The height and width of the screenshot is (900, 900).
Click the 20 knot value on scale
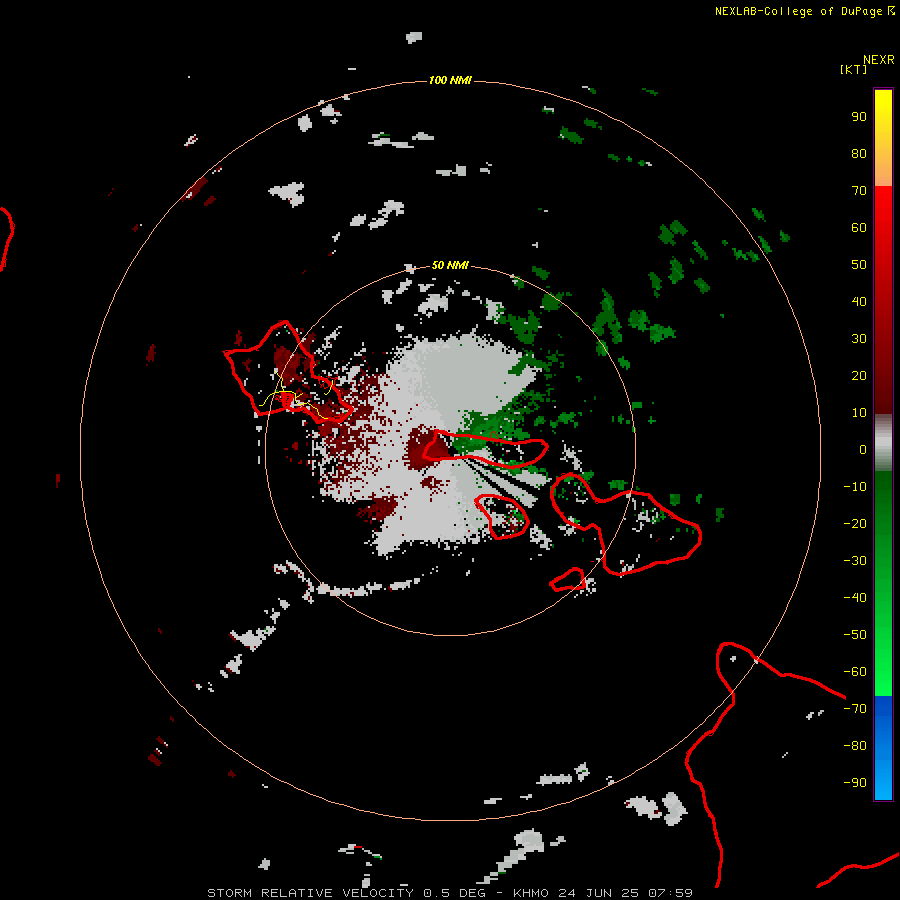tap(859, 375)
